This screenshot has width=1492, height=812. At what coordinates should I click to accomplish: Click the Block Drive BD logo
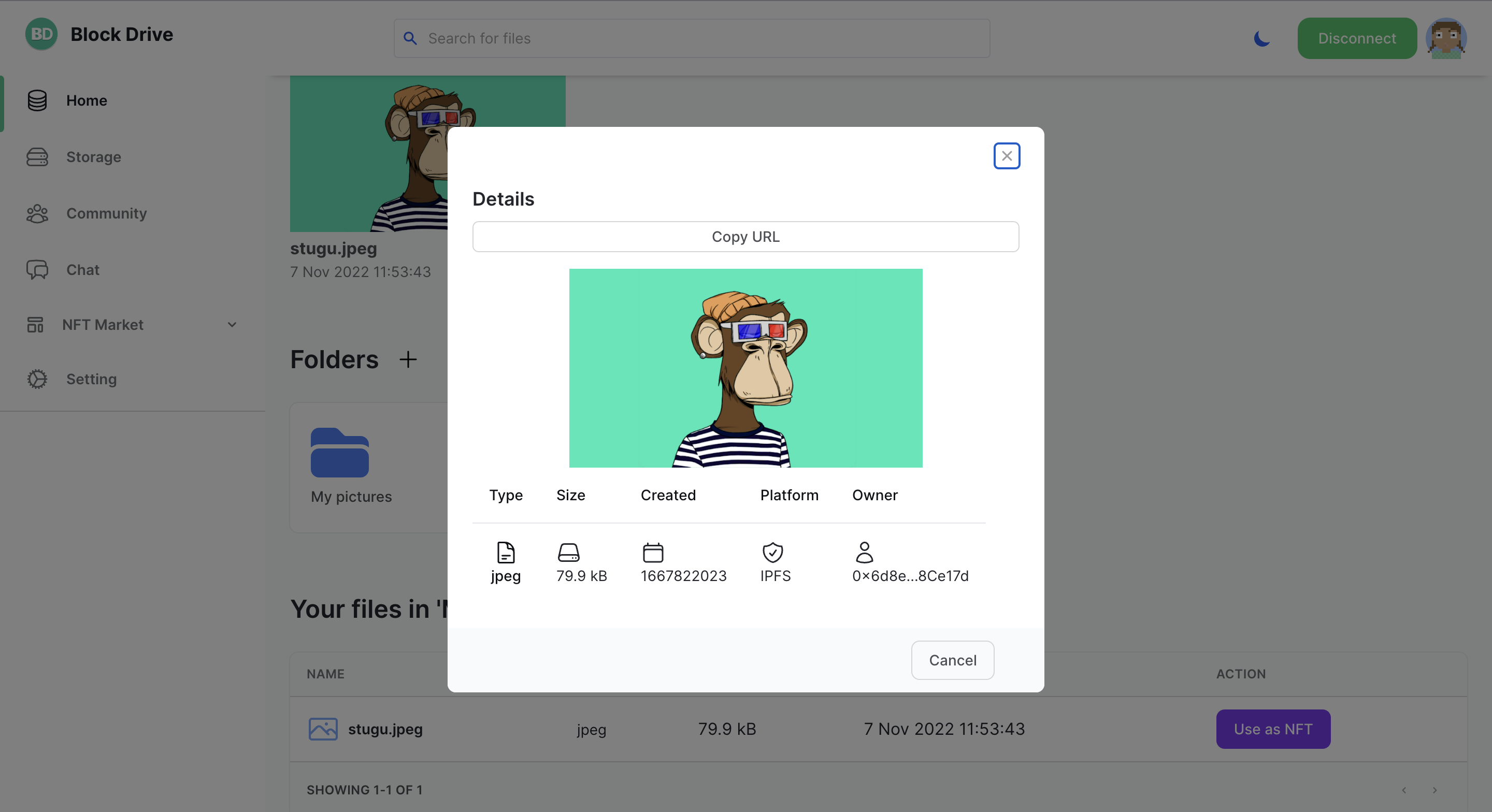[x=41, y=34]
